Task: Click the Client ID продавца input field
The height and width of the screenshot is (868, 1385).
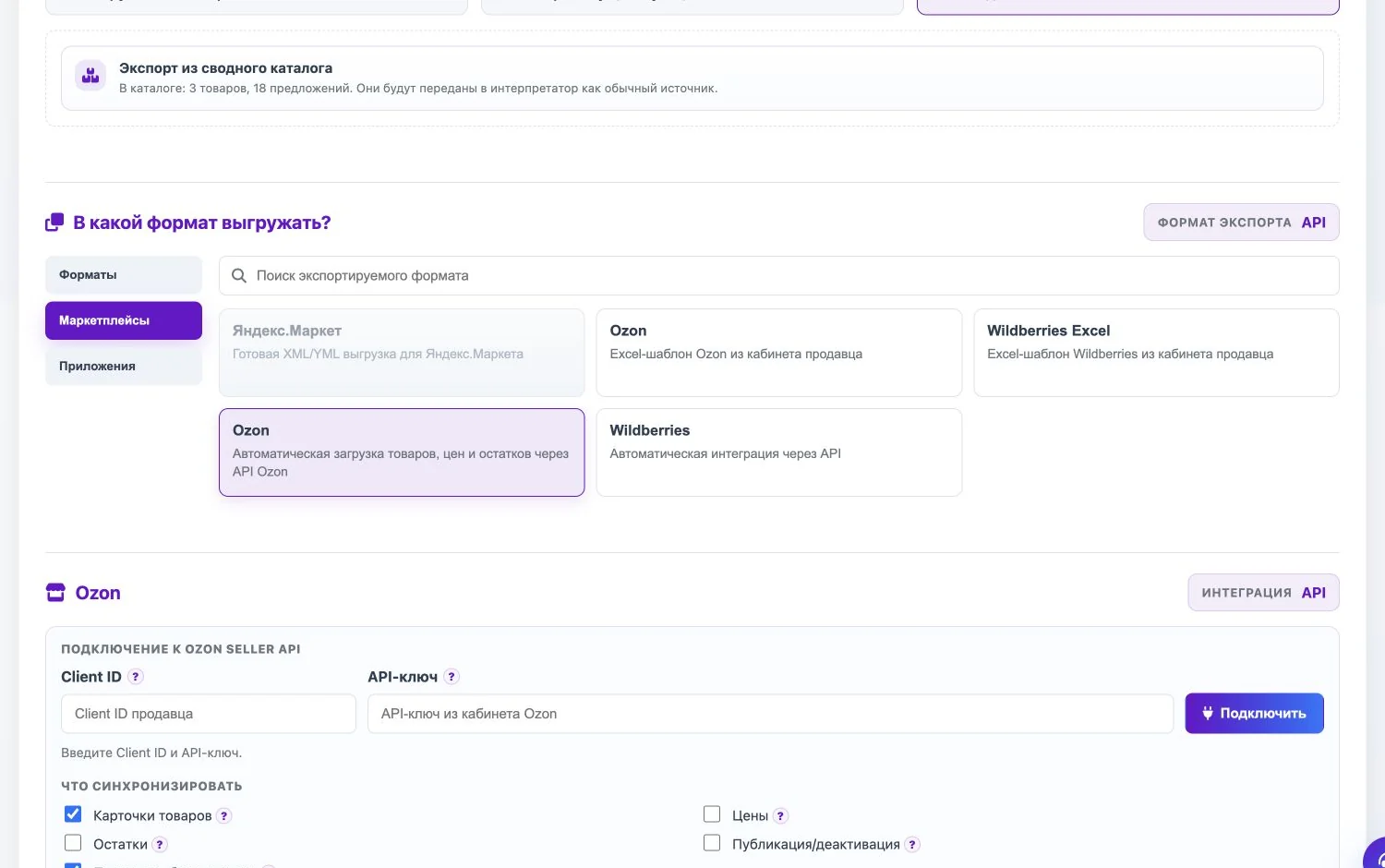Action: [209, 714]
